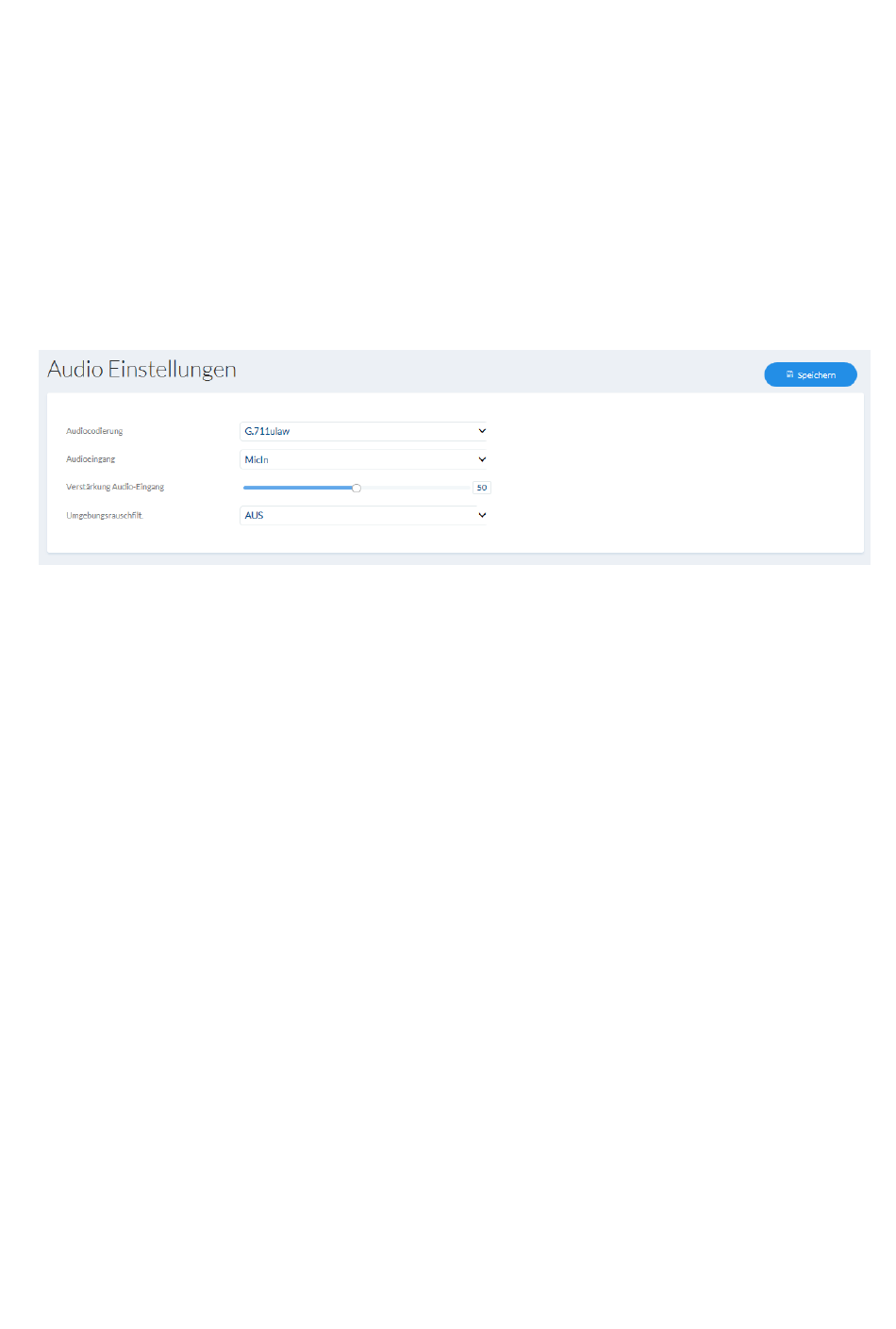Open the Audiocodierung dropdown
Screen dimensions: 896x1329
(x=363, y=431)
